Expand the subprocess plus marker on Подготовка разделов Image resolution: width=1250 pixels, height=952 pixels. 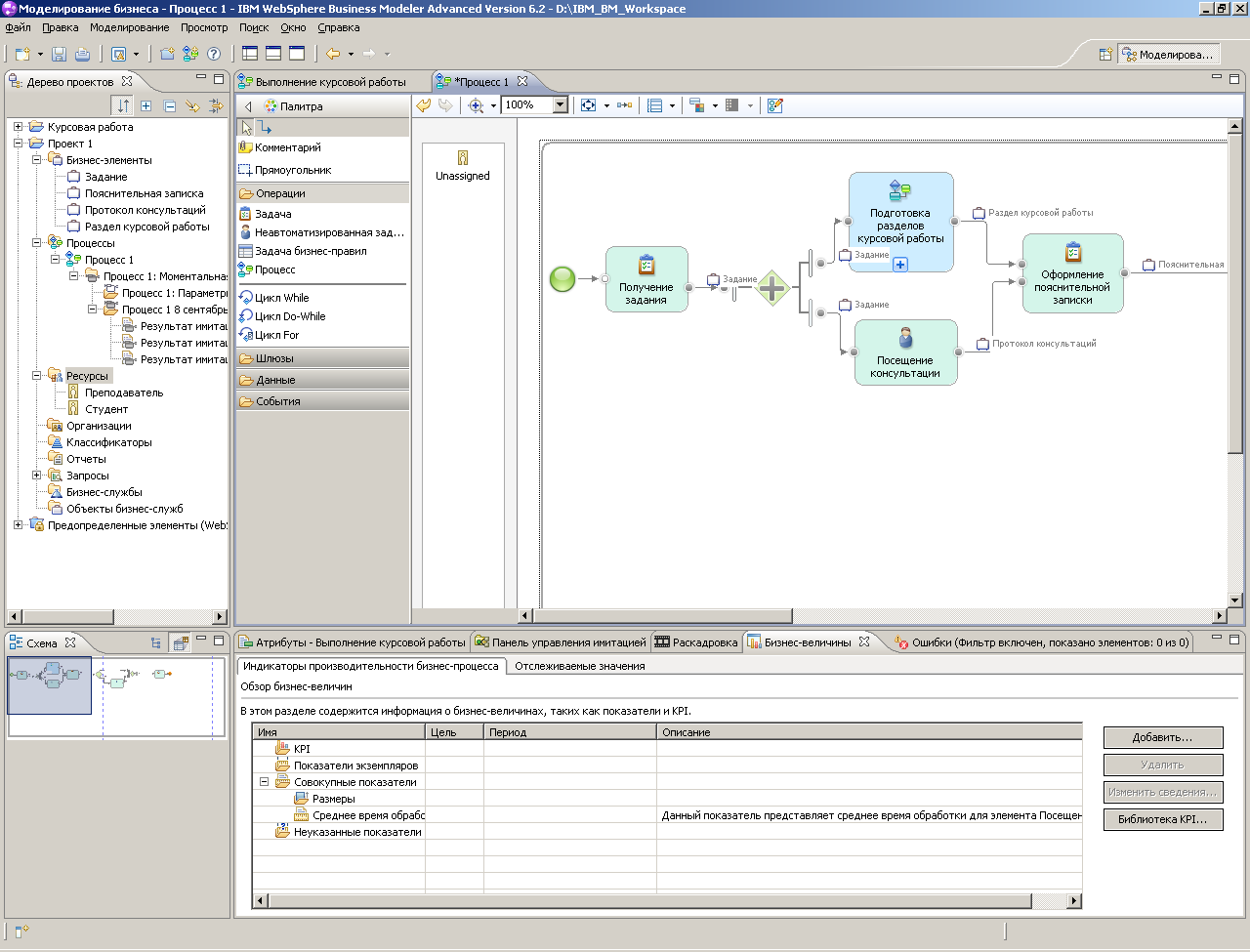click(x=900, y=264)
